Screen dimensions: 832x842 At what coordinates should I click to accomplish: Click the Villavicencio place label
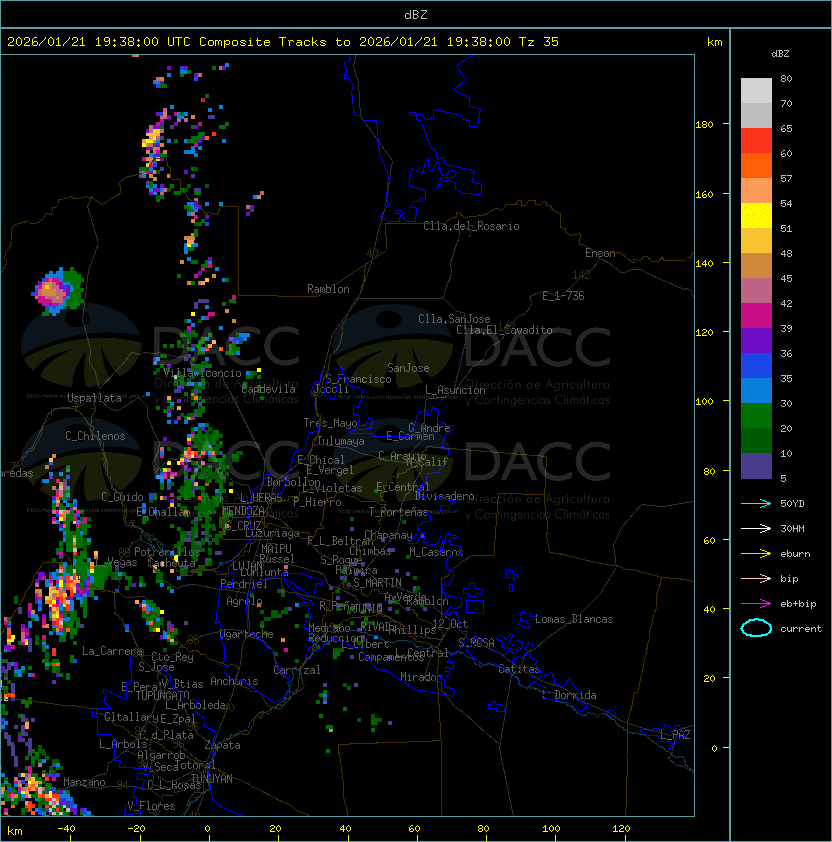pos(202,373)
